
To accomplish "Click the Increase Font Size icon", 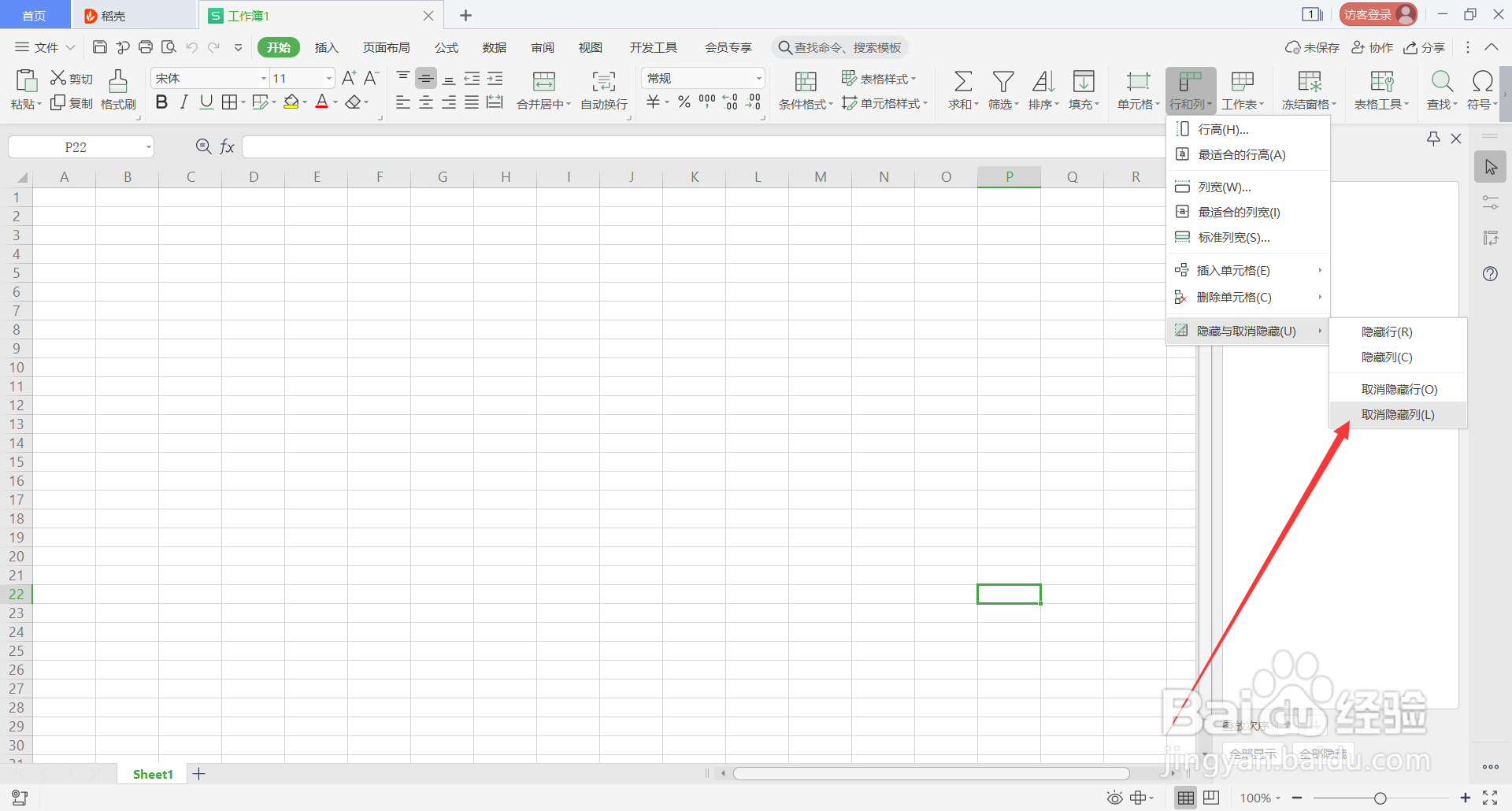I will (x=349, y=78).
